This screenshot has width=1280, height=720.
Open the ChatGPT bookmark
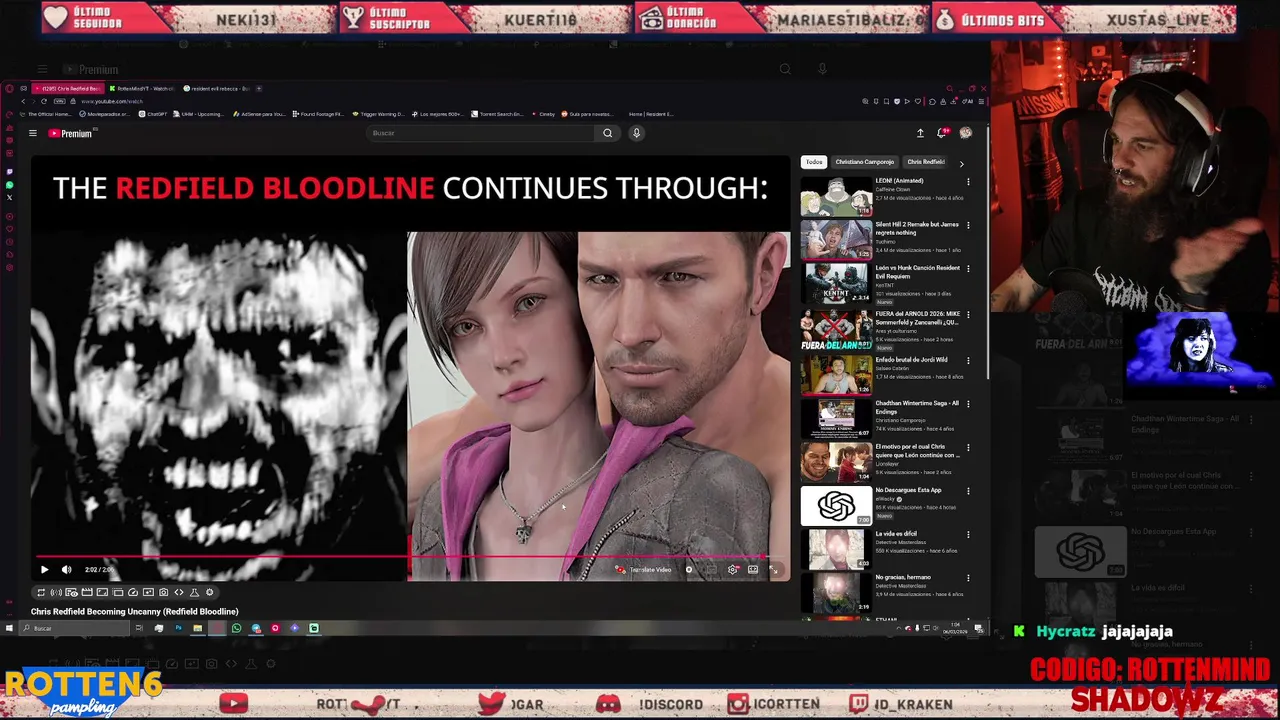click(x=155, y=114)
